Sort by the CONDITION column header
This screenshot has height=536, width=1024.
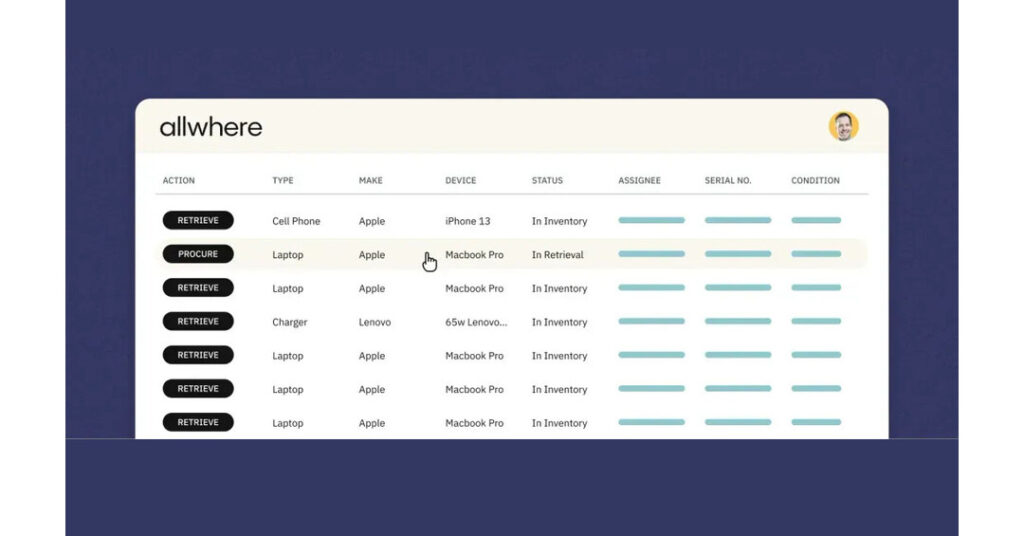[815, 181]
